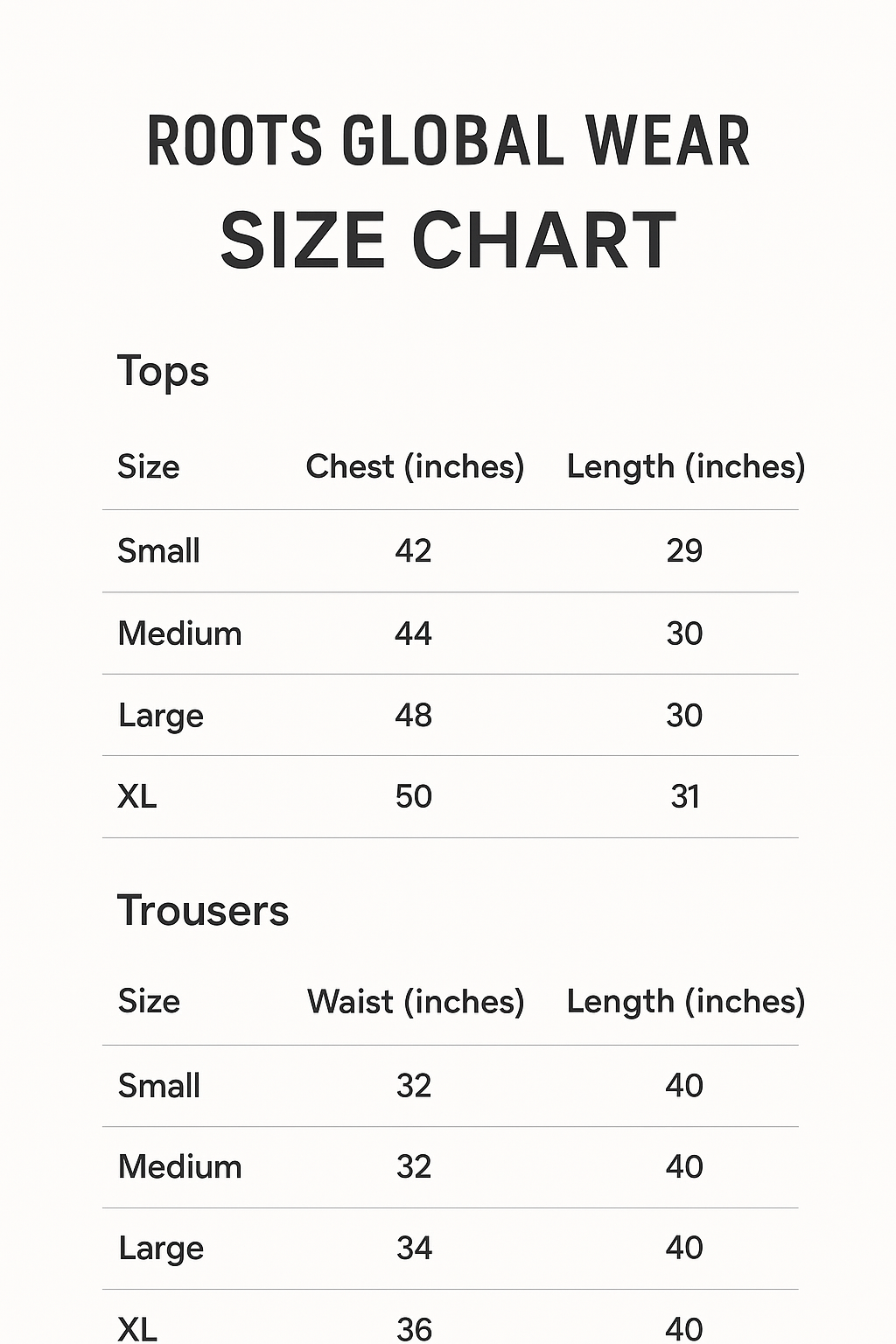Viewport: 896px width, 1344px height.
Task: Click the SIZE CHART heading
Action: [x=448, y=240]
